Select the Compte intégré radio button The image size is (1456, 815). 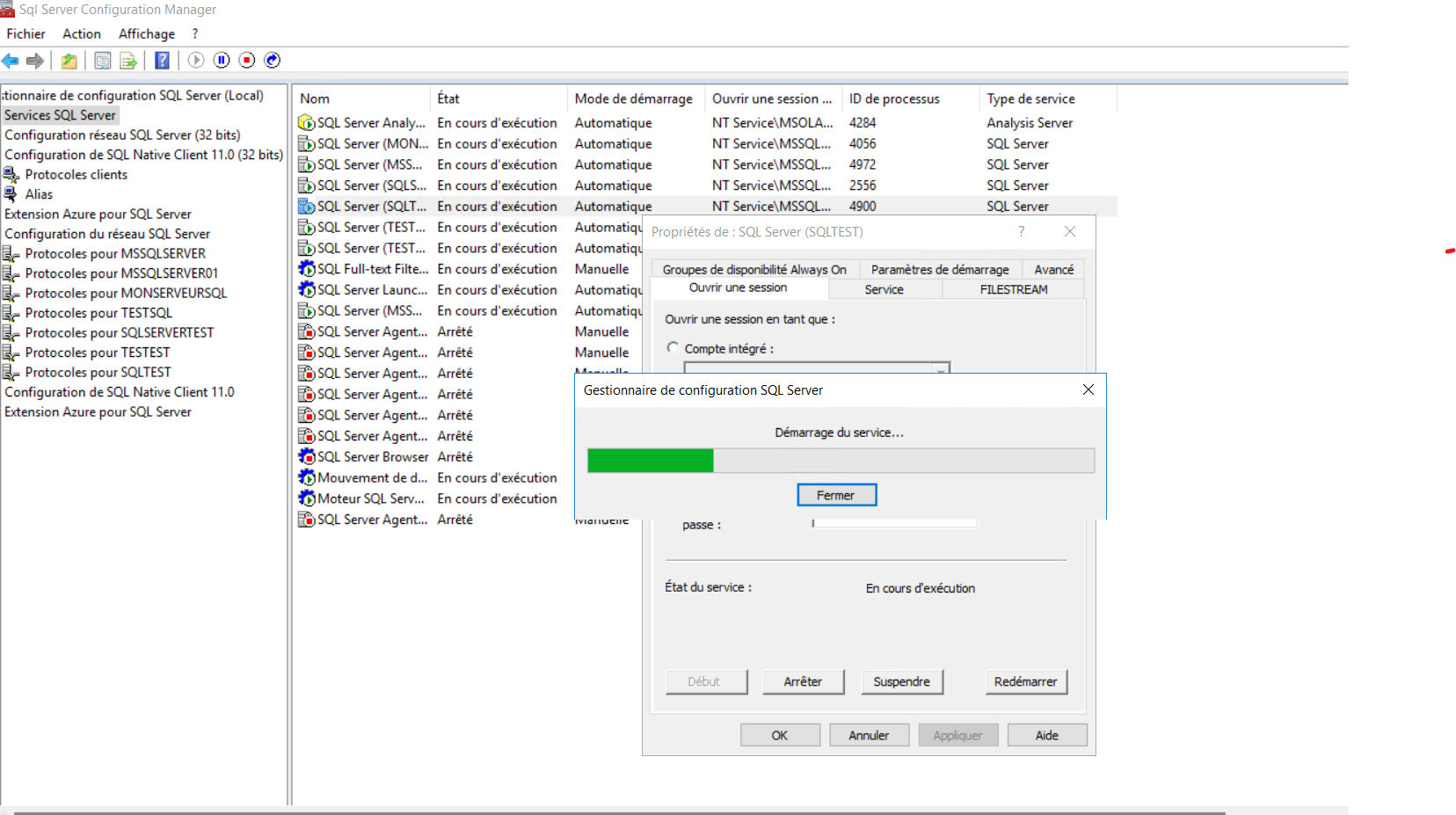click(673, 348)
